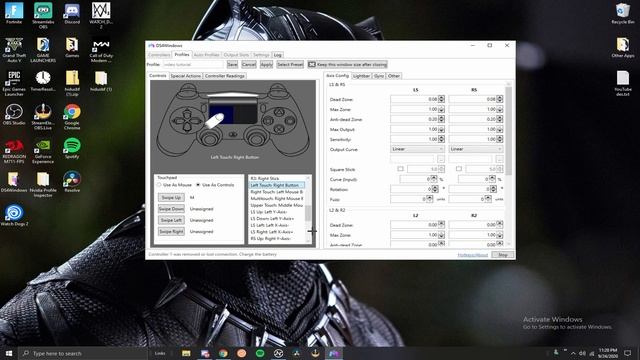
Task: Open Controller Readings tab
Action: [x=224, y=76]
